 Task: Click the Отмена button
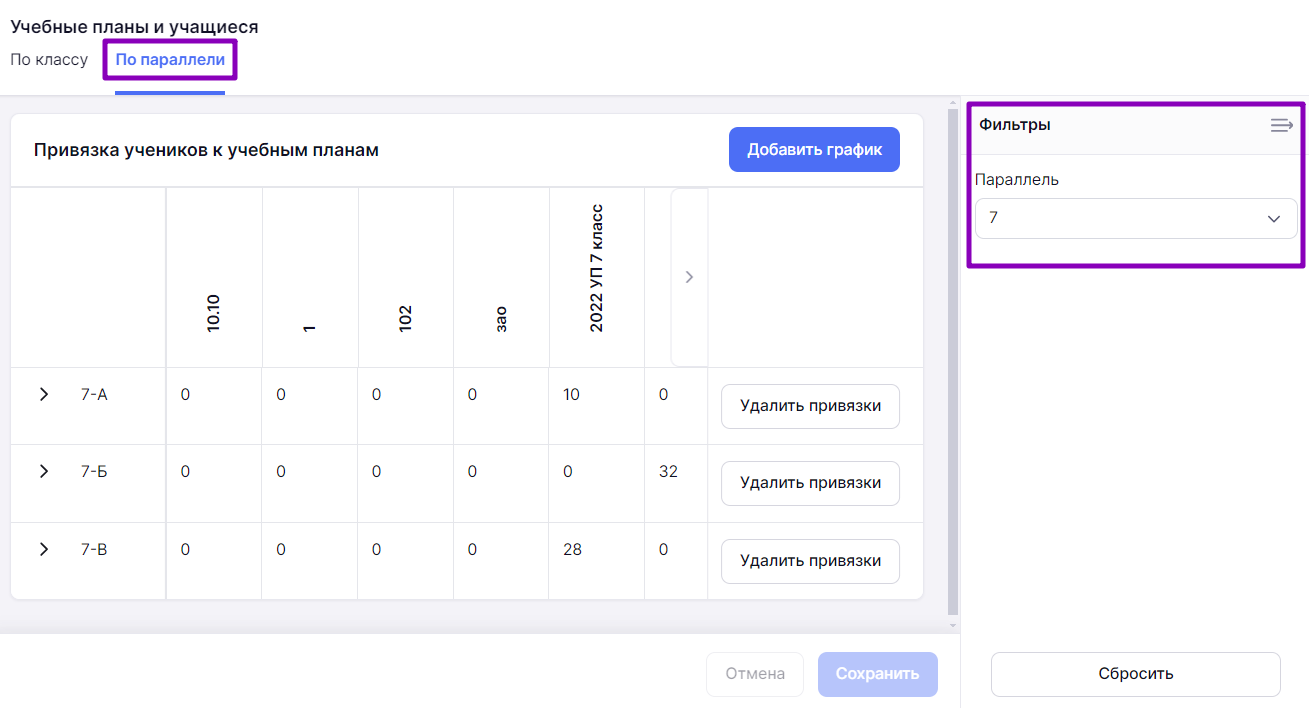[755, 674]
